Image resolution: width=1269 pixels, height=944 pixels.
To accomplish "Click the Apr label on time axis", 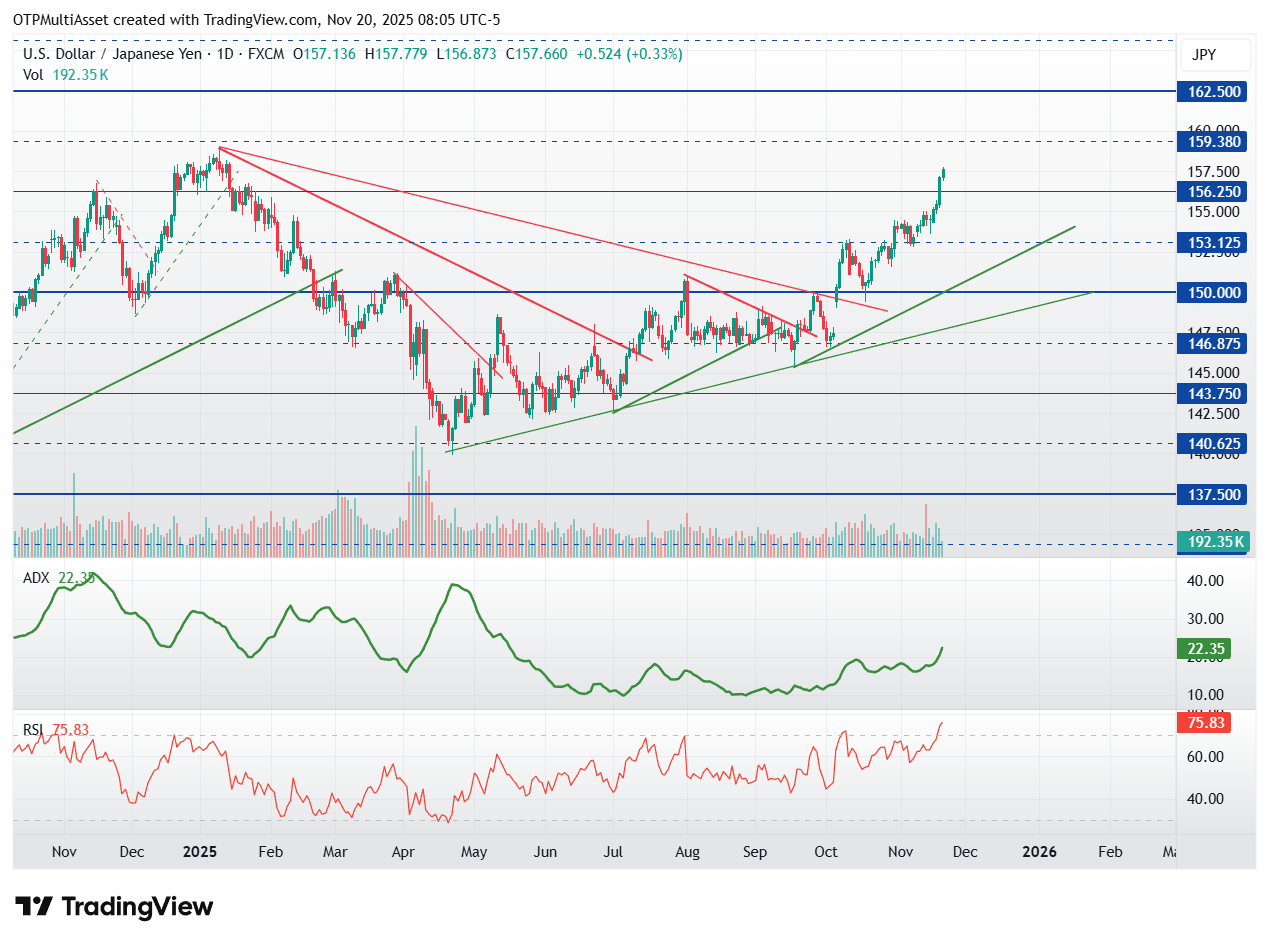I will pyautogui.click(x=404, y=852).
